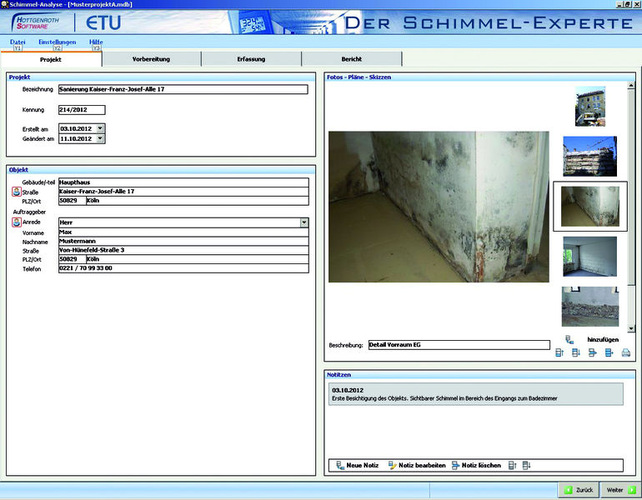The image size is (642, 500).
Task: Click the Notiz bearbeiten icon
Action: coord(392,466)
